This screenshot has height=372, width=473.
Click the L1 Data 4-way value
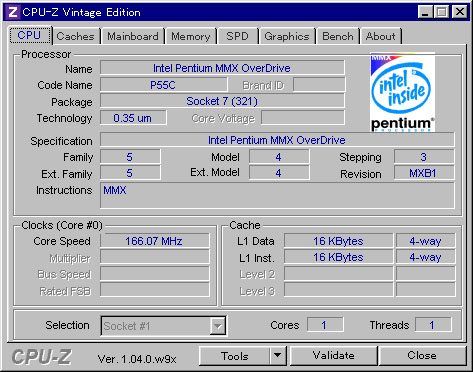425,241
